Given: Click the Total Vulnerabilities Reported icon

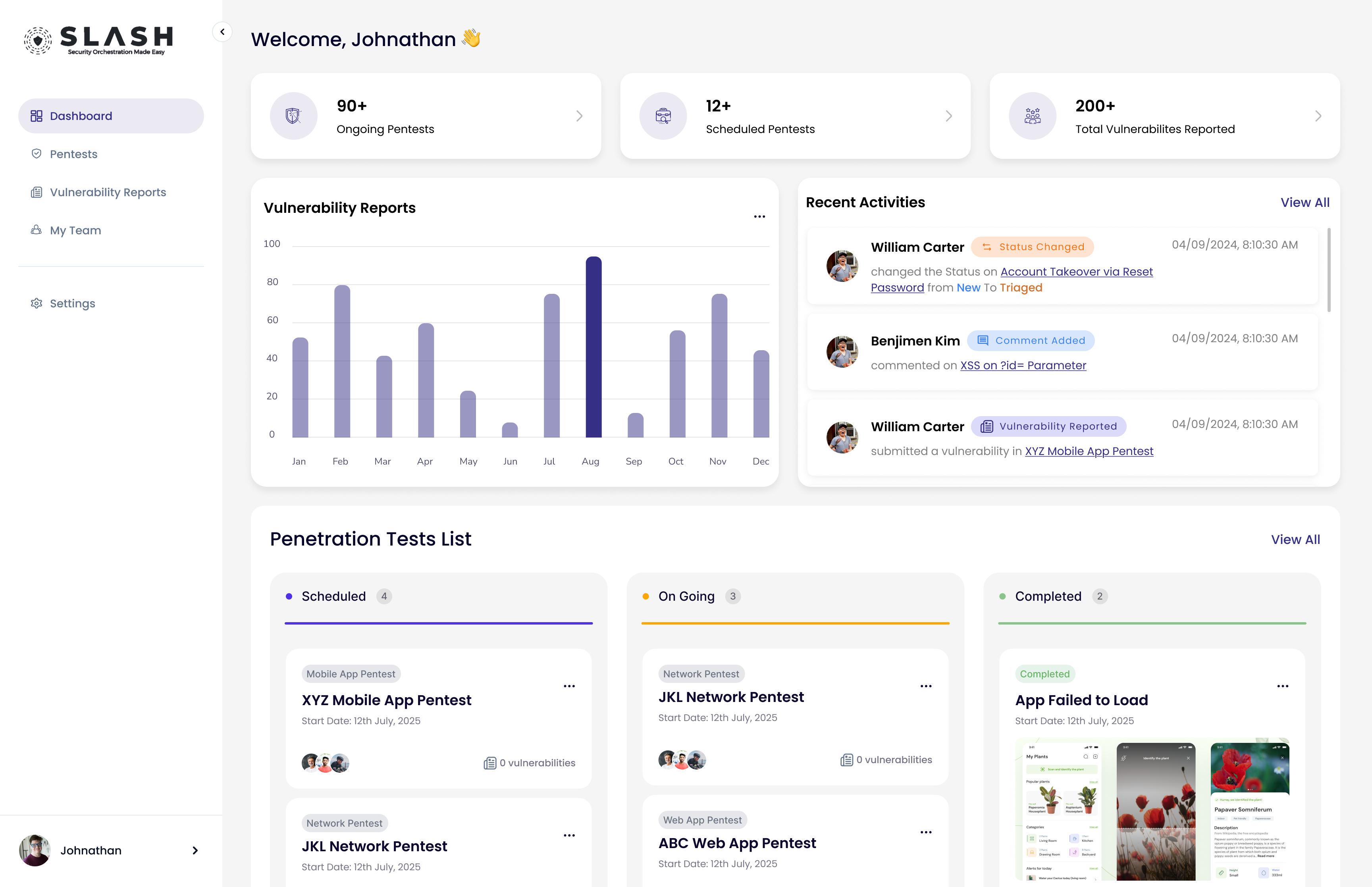Looking at the screenshot, I should pos(1033,116).
